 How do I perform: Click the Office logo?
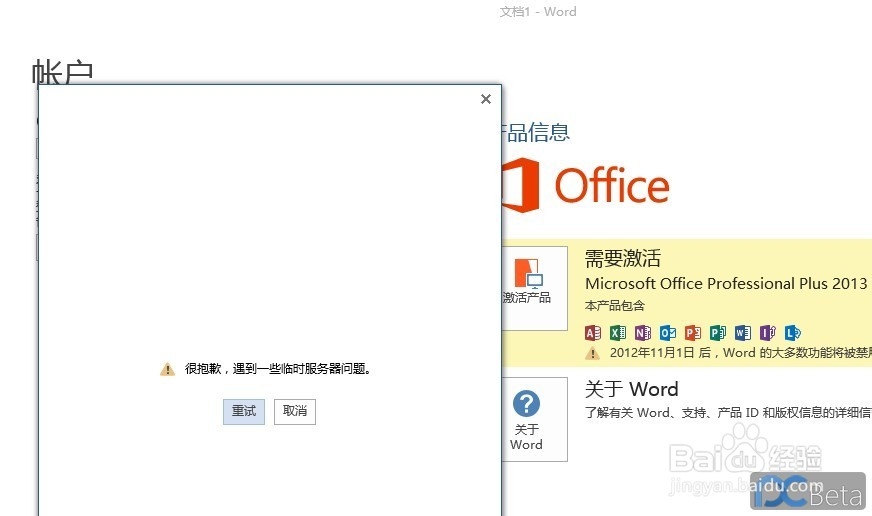(585, 185)
